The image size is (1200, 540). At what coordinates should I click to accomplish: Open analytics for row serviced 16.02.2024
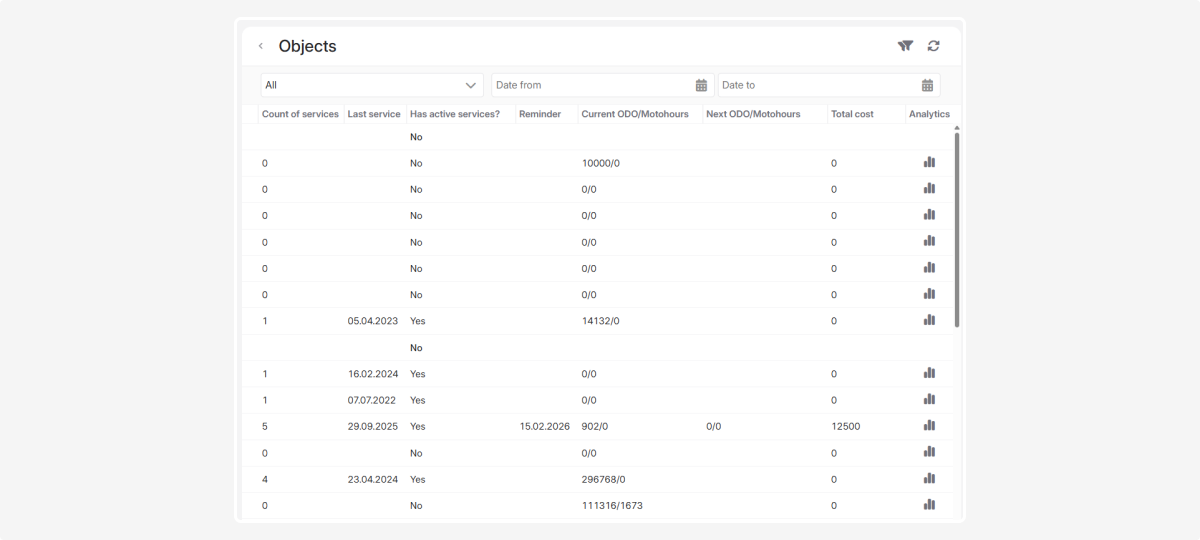tap(929, 373)
